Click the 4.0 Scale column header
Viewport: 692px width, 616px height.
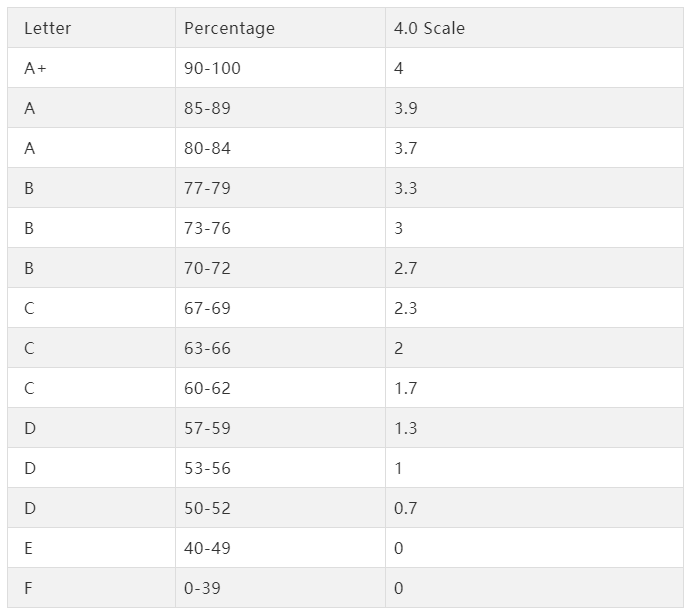[430, 28]
